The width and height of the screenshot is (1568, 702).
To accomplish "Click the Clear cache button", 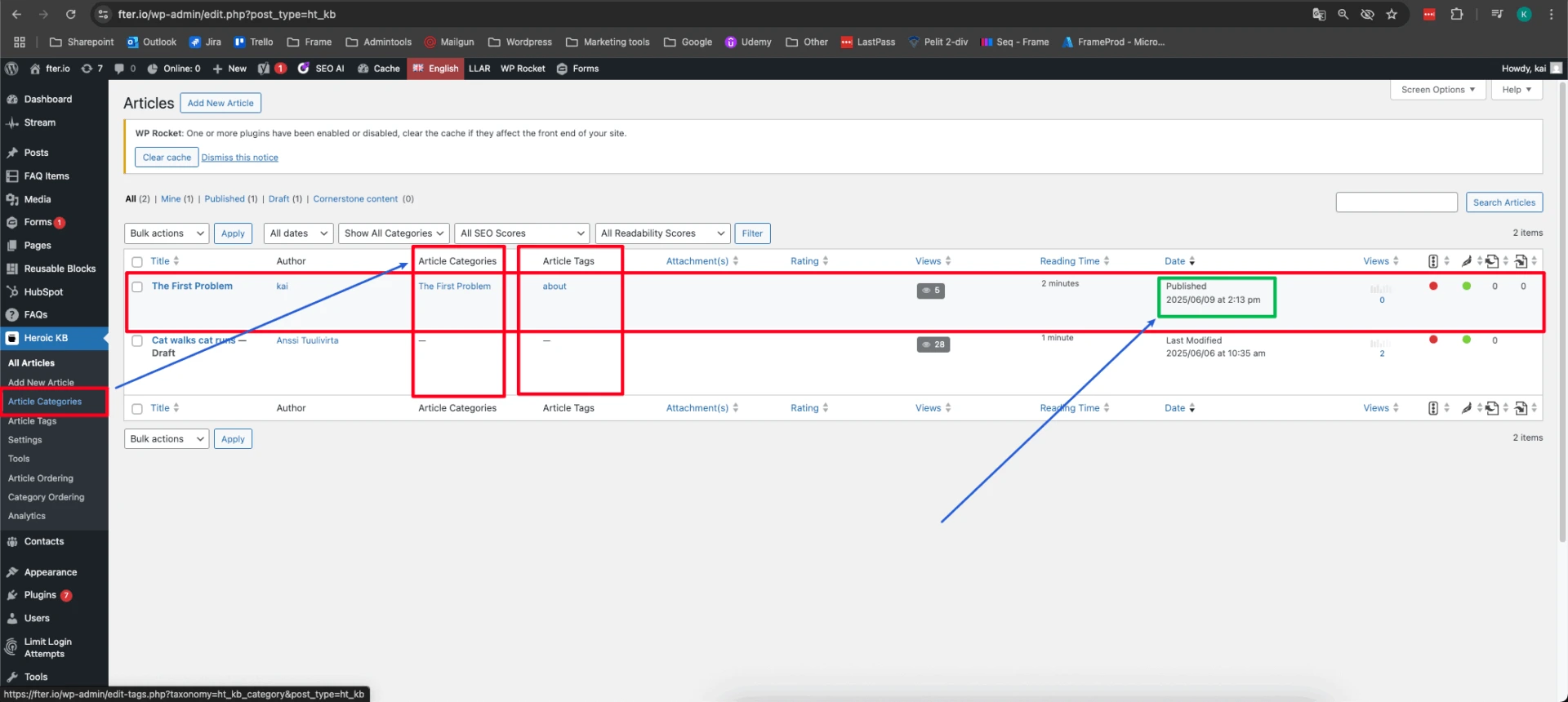I will 167,158.
